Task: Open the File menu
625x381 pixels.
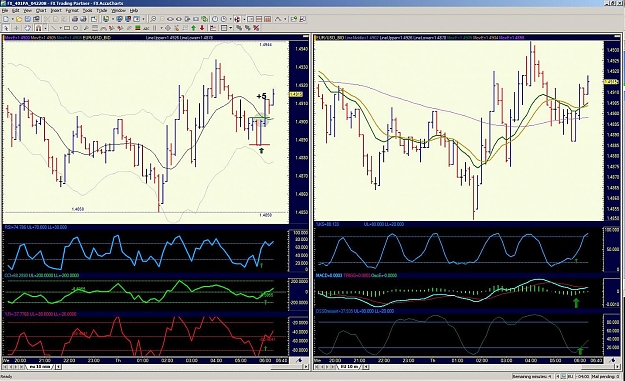Action: pyautogui.click(x=5, y=10)
